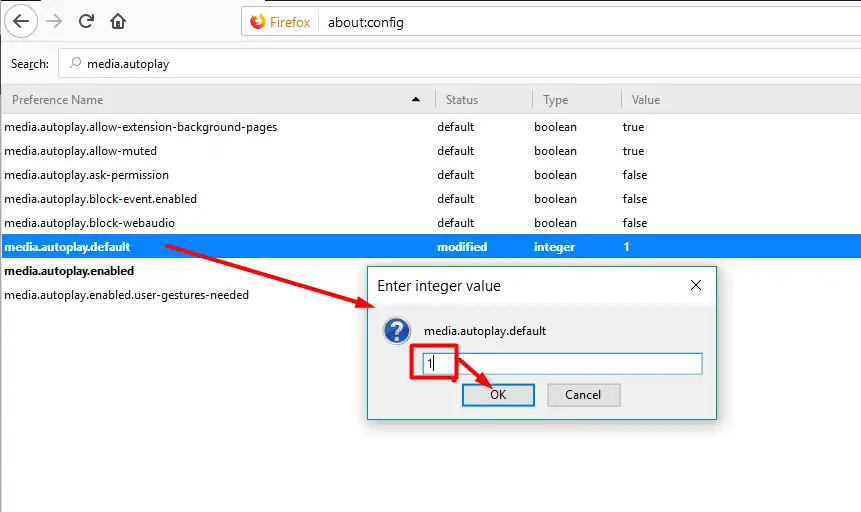Click the media.autoplay.default label in dialog
The height and width of the screenshot is (512, 861).
pos(485,331)
